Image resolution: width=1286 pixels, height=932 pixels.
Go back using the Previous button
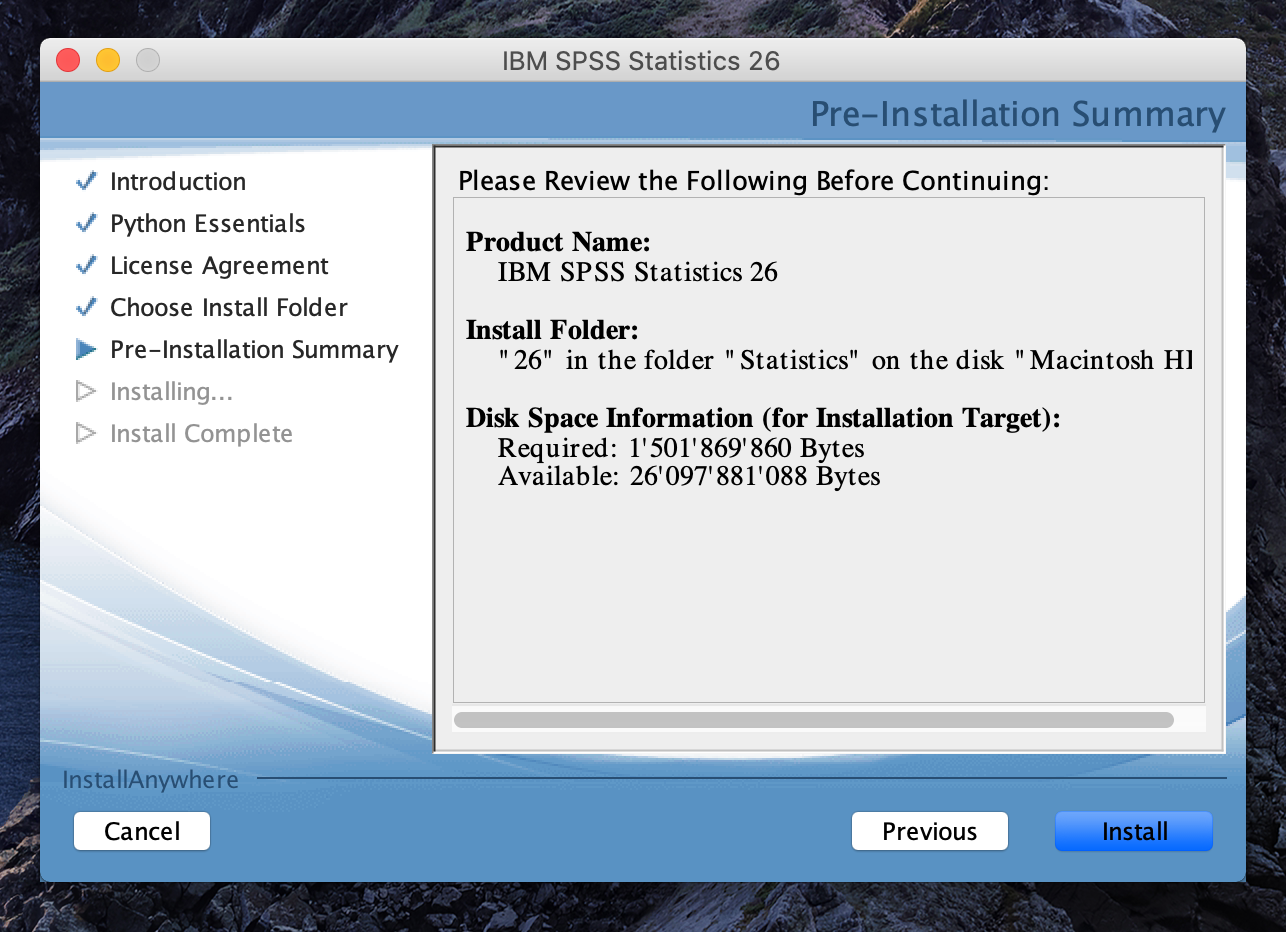point(929,831)
